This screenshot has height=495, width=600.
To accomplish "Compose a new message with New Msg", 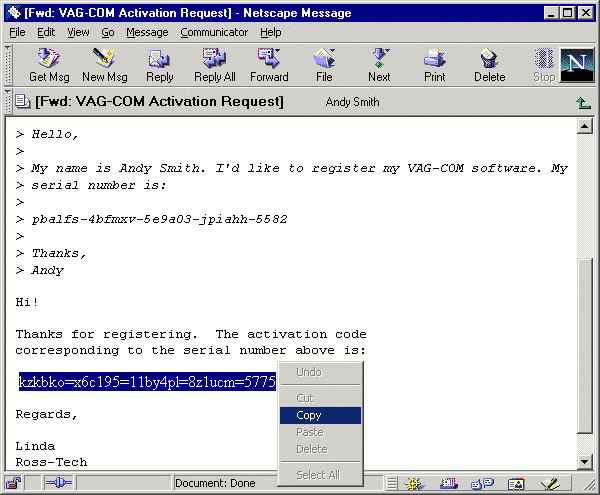I will point(104,64).
